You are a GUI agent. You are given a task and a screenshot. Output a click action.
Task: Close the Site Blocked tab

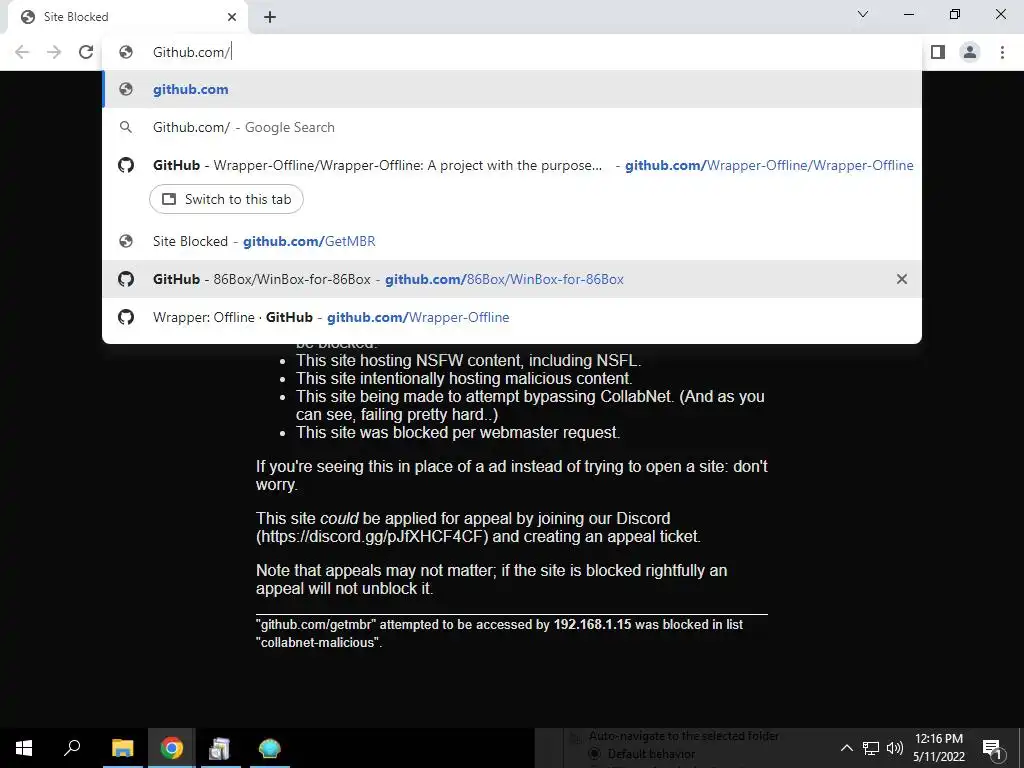(x=232, y=17)
